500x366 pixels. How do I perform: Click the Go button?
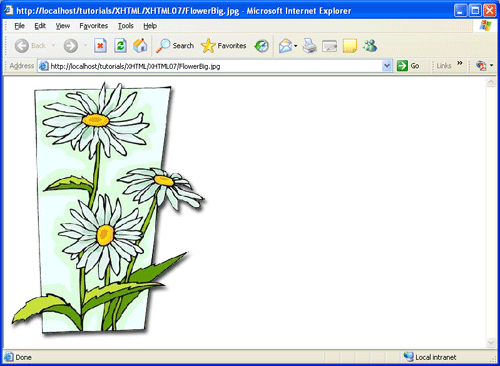click(x=408, y=66)
